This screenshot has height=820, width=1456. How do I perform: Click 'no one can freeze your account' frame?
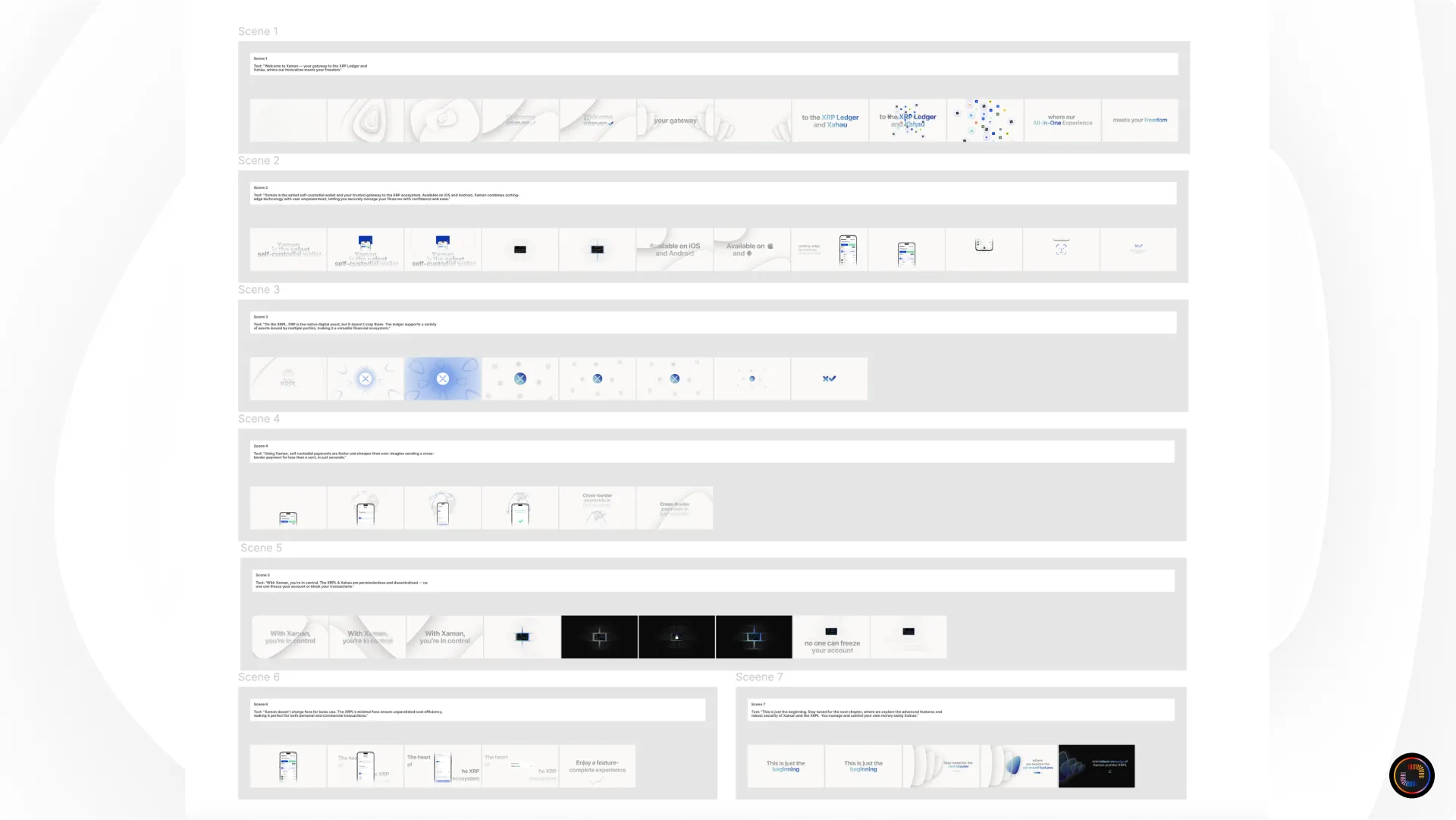[x=832, y=637]
